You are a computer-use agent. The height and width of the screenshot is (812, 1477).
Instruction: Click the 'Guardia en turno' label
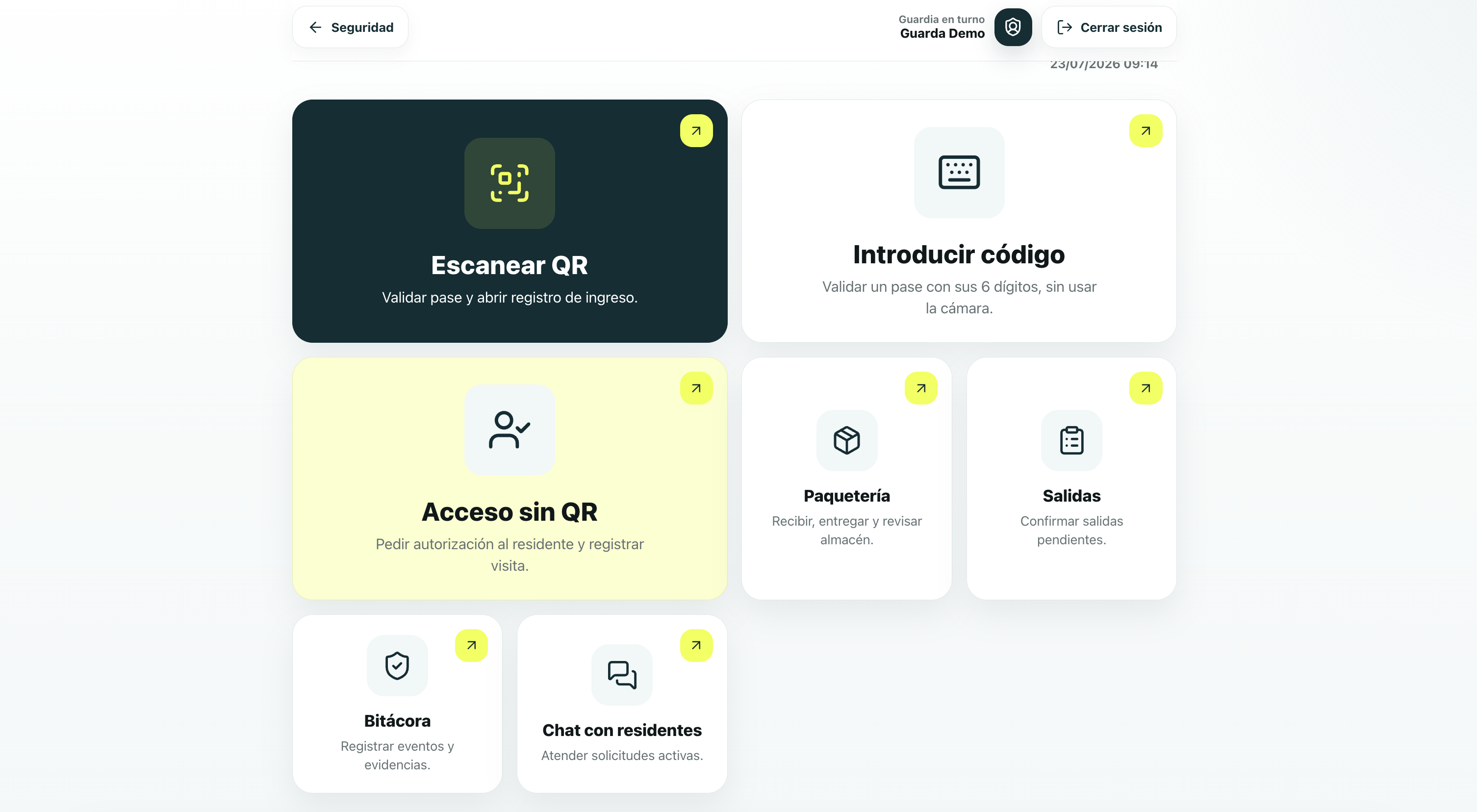941,19
